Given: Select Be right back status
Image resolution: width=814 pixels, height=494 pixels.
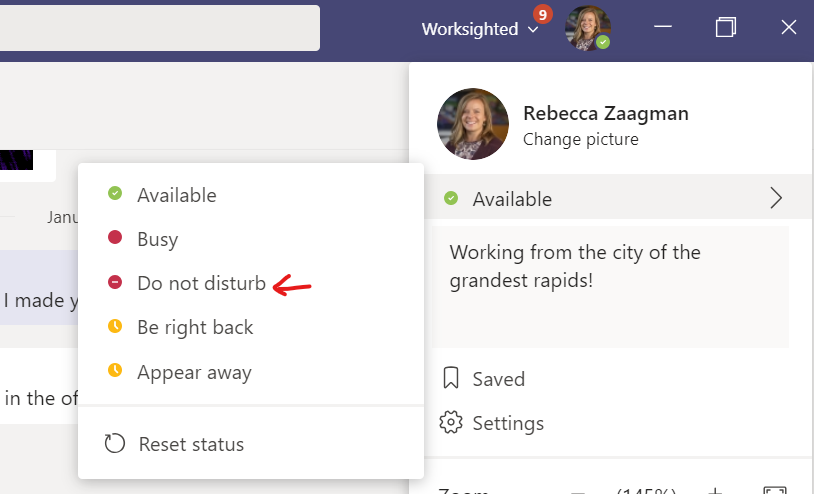Looking at the screenshot, I should tap(251, 327).
